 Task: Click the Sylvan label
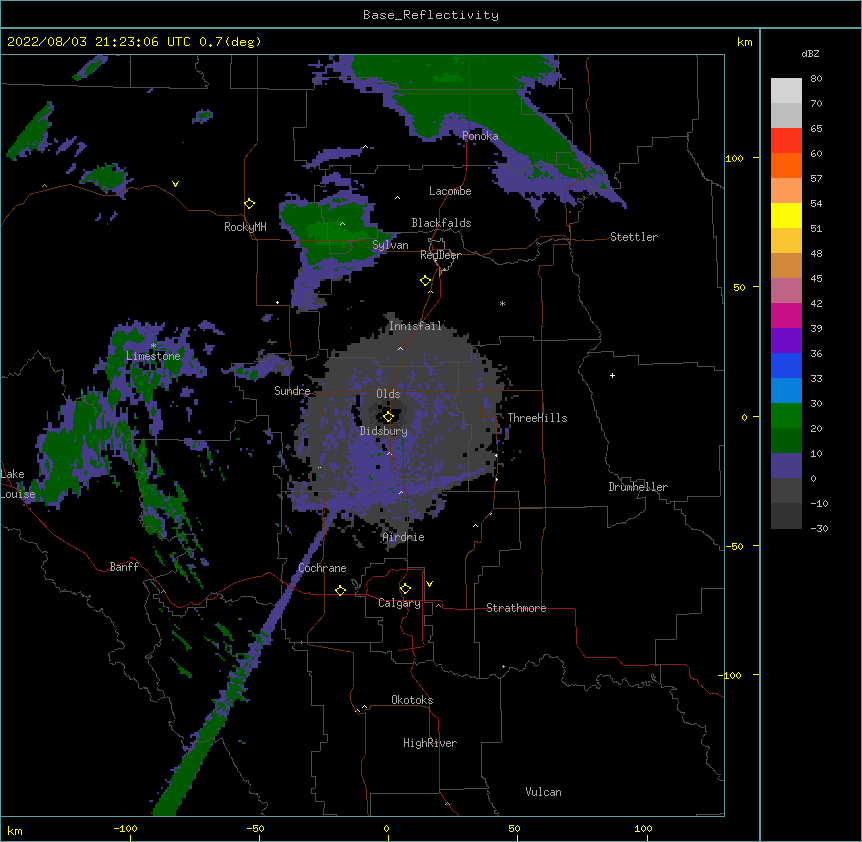(x=390, y=245)
